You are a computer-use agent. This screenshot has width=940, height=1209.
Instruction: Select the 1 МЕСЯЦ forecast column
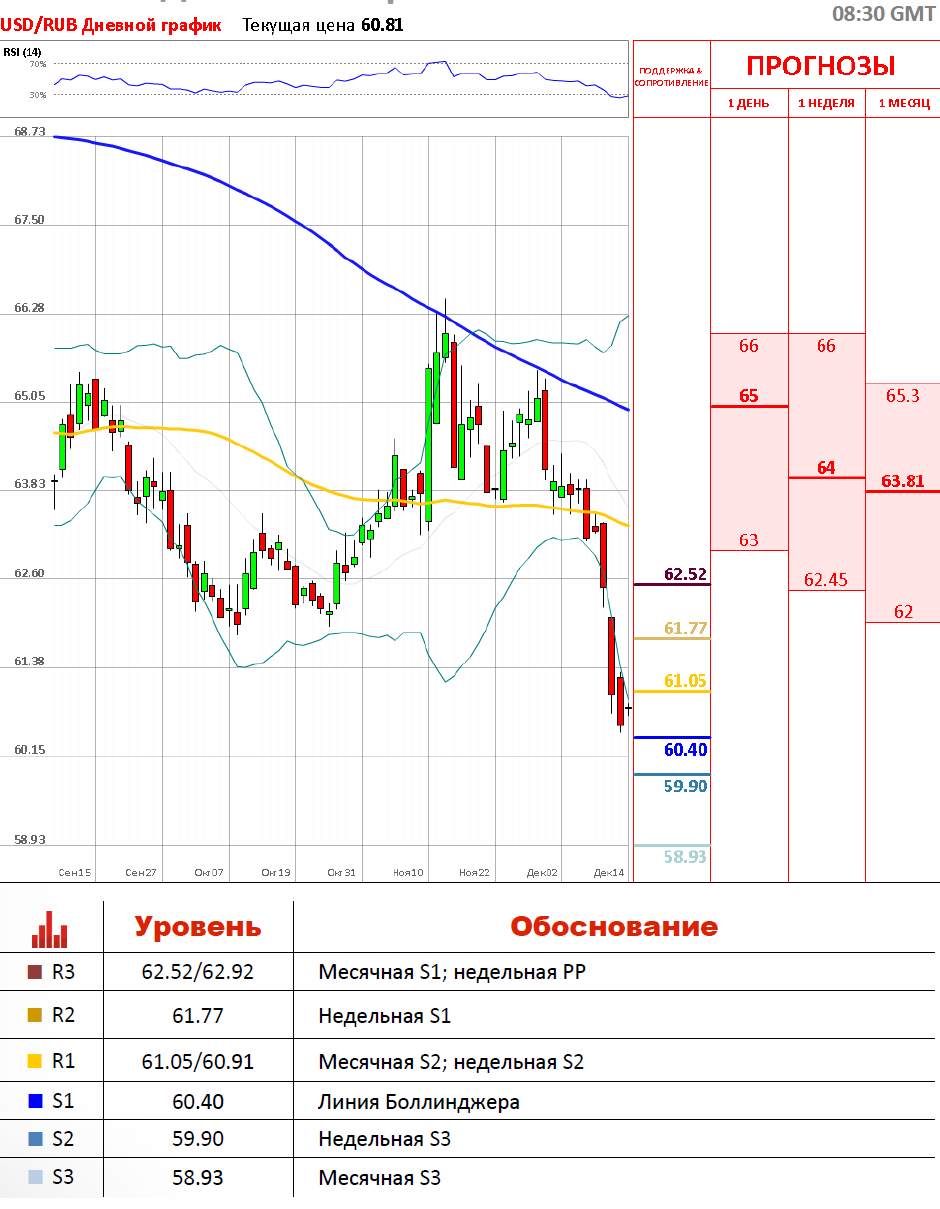[x=903, y=103]
